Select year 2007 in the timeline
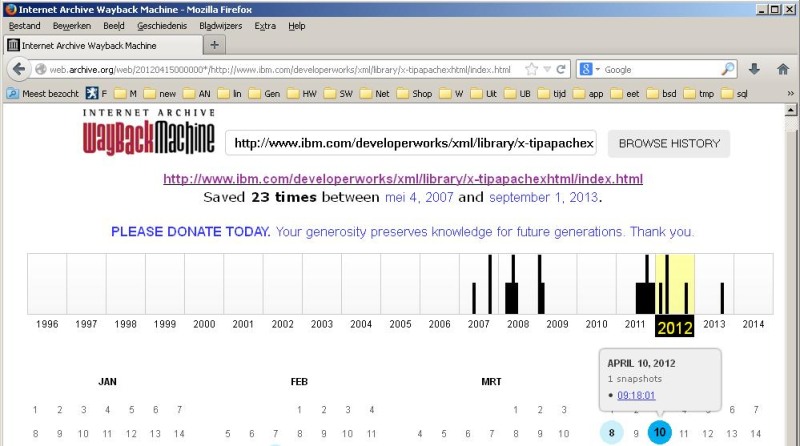 [479, 324]
